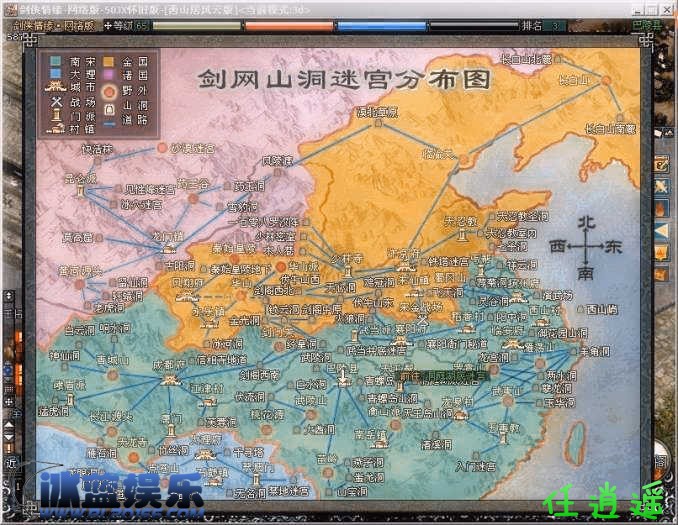Viewport: 678px width, 525px height.
Task: Click the 漠北草原 label
Action: (x=377, y=112)
